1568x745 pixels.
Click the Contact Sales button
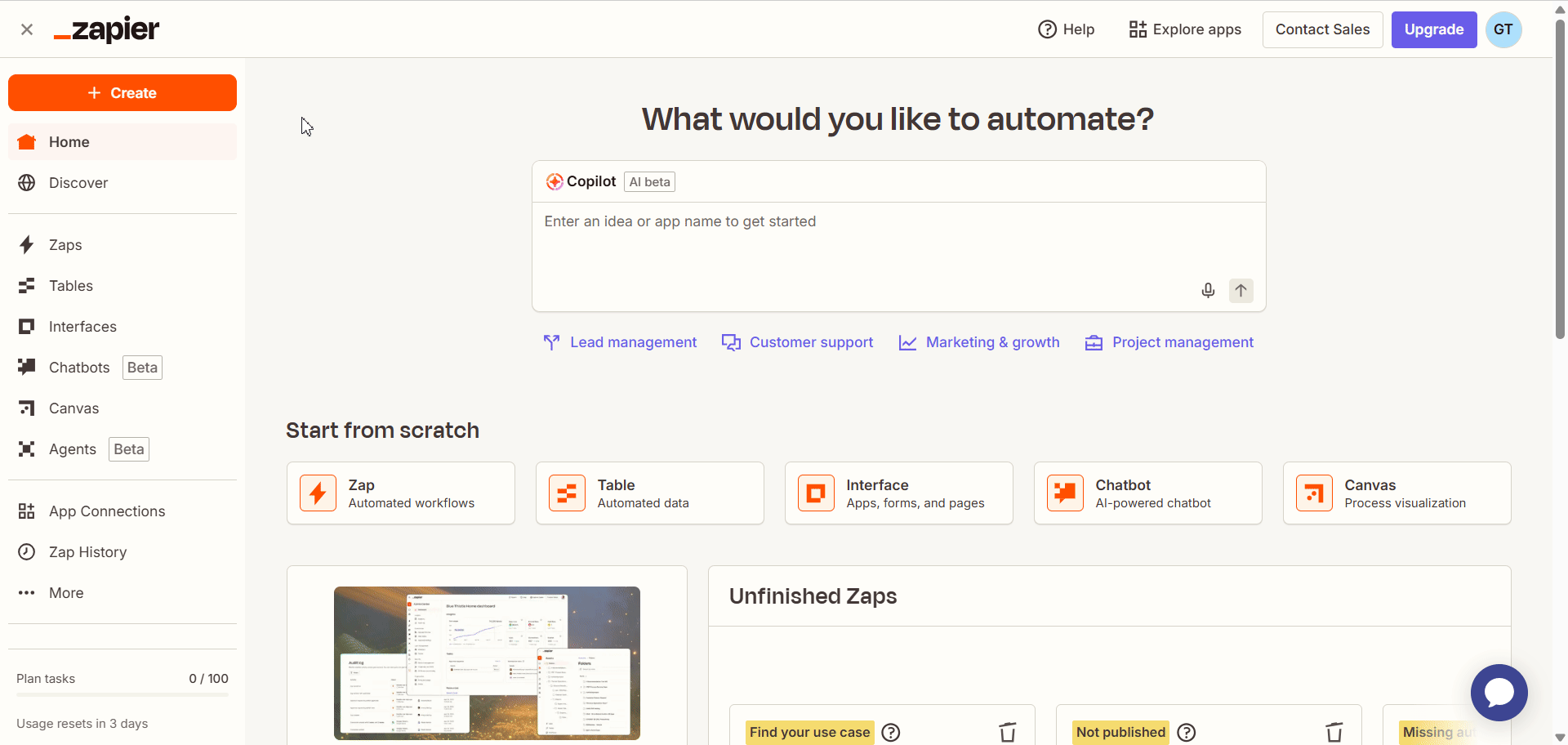[x=1322, y=29]
